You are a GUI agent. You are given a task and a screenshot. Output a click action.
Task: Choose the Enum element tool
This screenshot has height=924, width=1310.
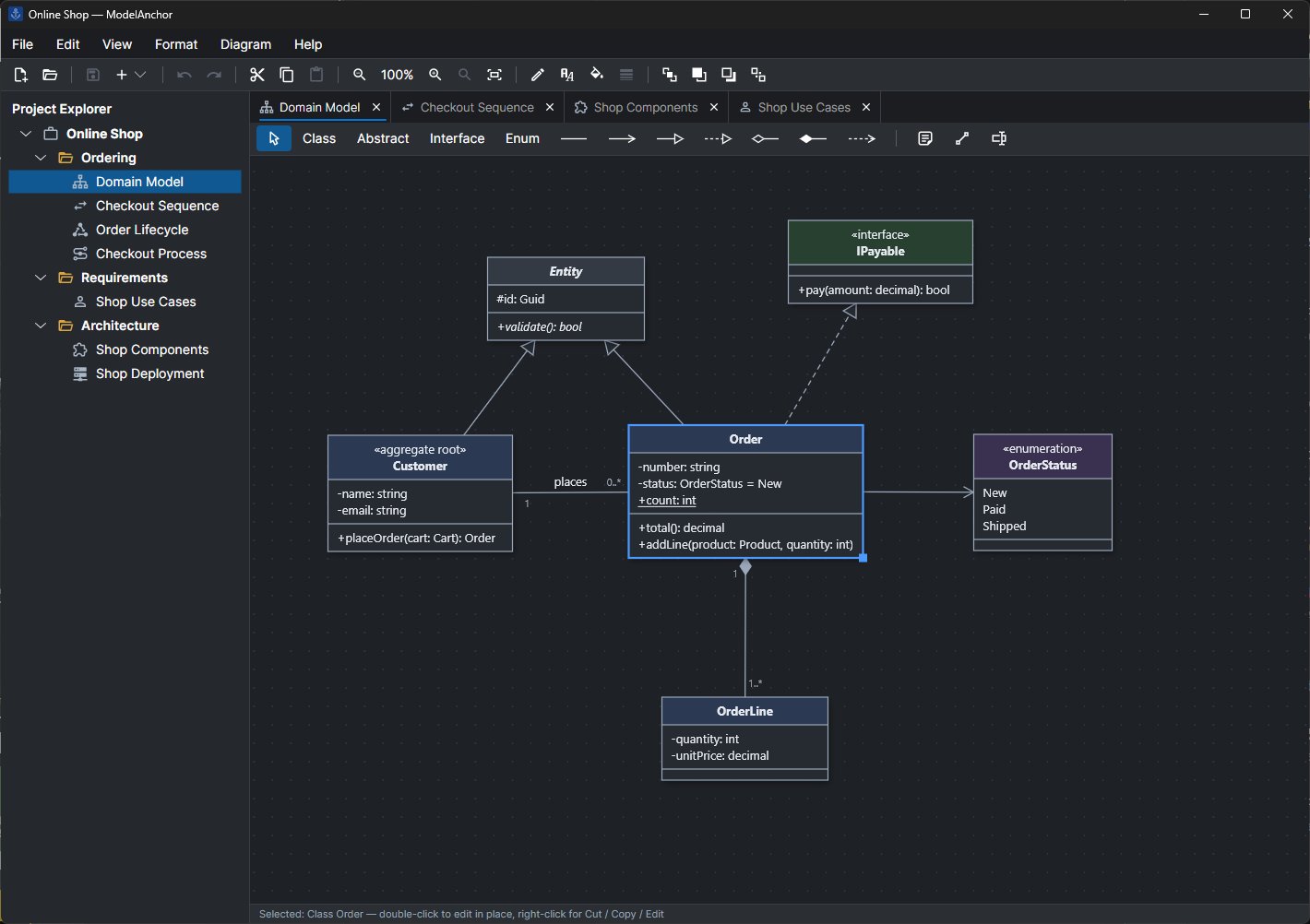click(522, 138)
